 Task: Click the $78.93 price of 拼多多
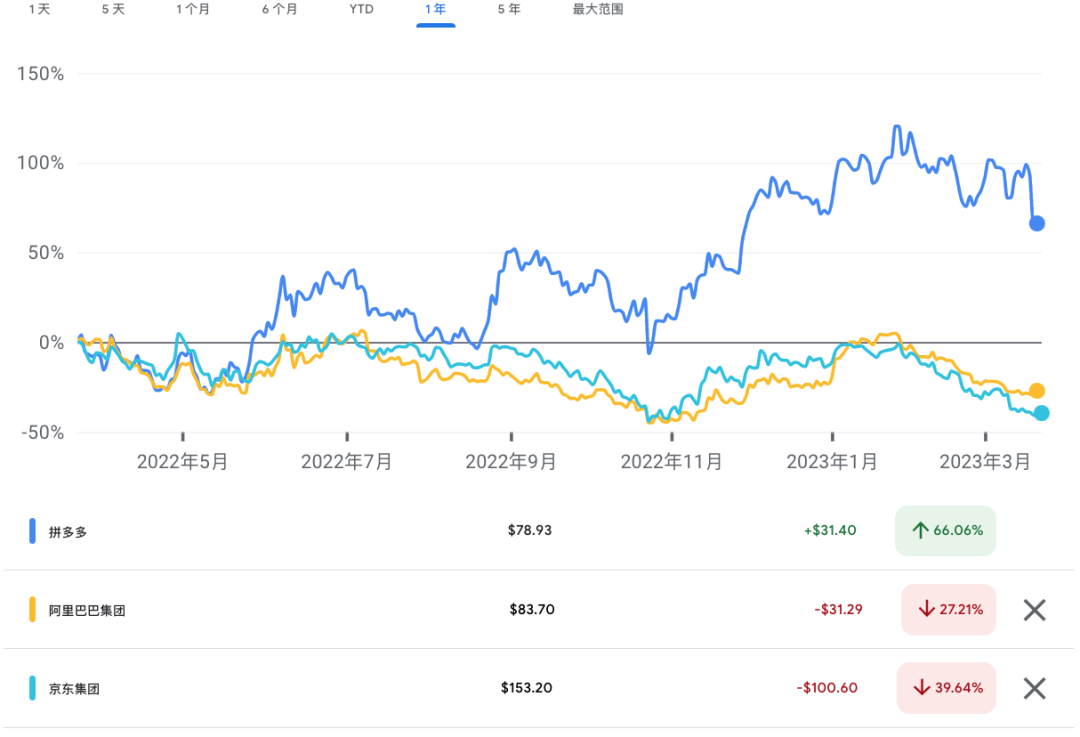point(531,531)
